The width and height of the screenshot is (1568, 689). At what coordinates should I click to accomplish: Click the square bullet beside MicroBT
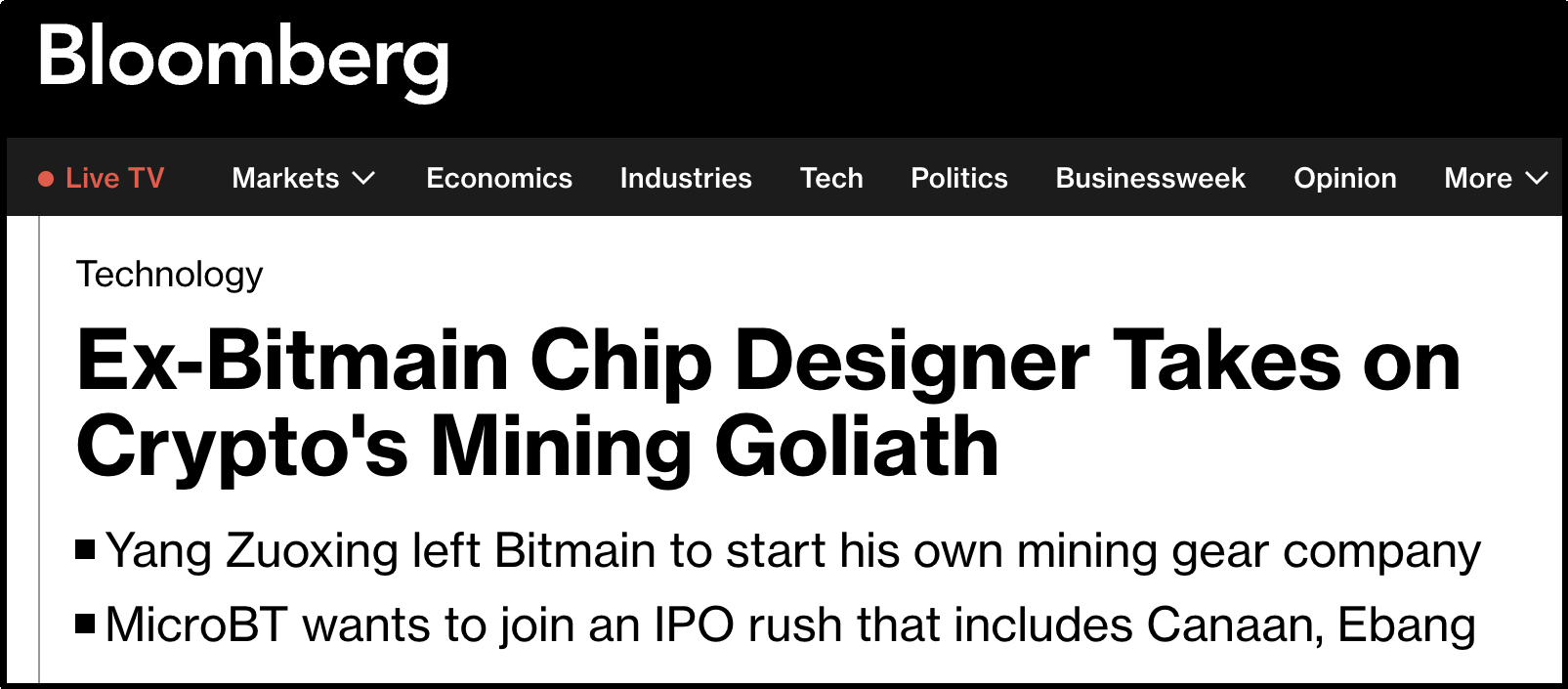tap(85, 624)
